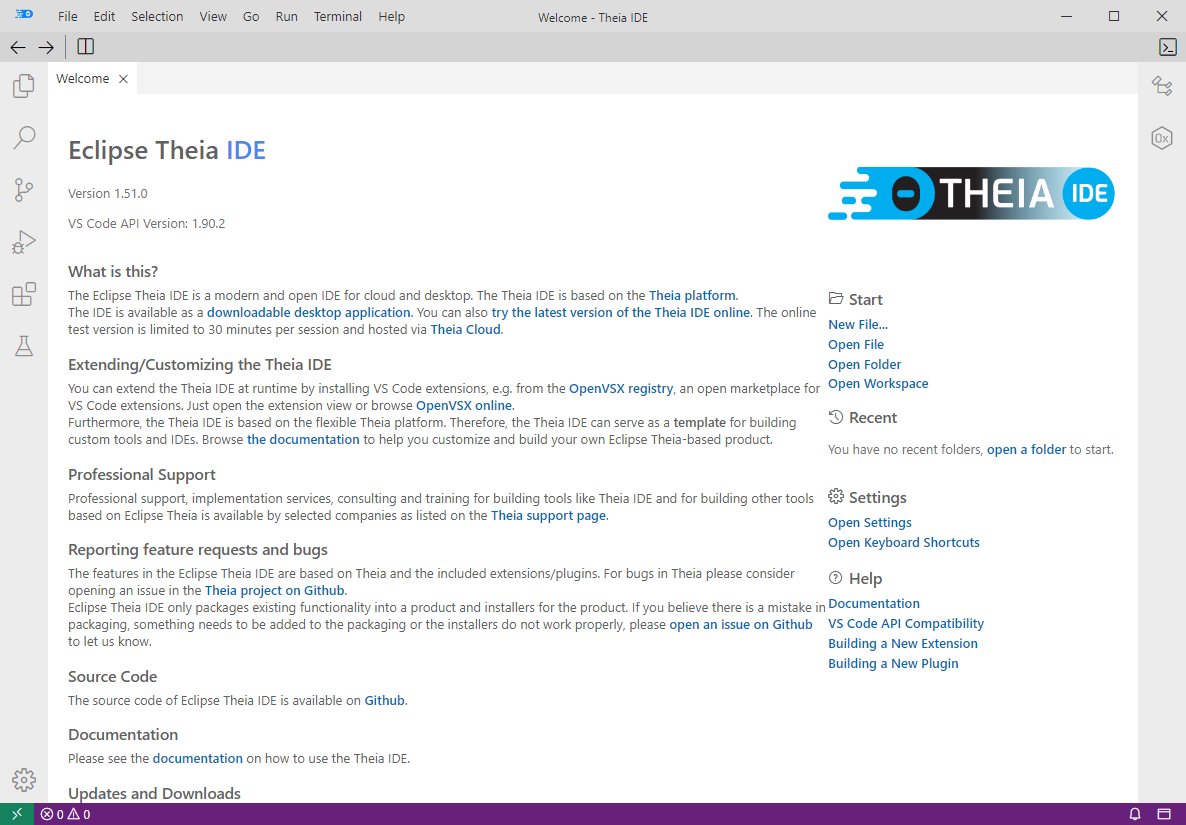The width and height of the screenshot is (1186, 825).
Task: Click the Open Workspace link
Action: (878, 383)
